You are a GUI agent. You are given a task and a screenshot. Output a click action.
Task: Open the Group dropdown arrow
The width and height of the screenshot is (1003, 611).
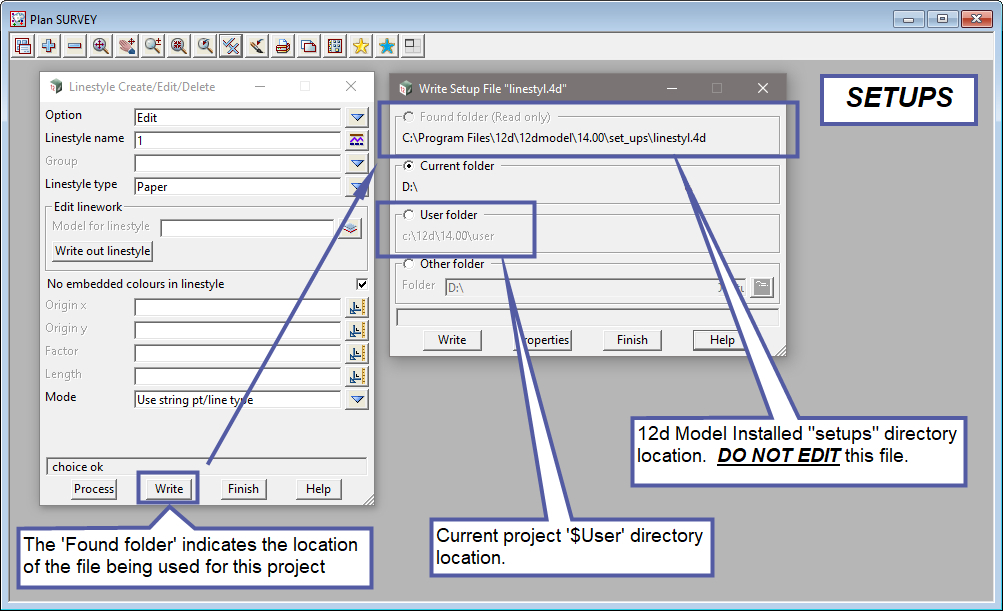(357, 163)
